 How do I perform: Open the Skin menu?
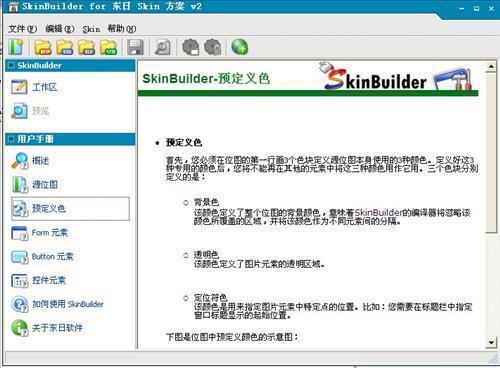[x=91, y=29]
